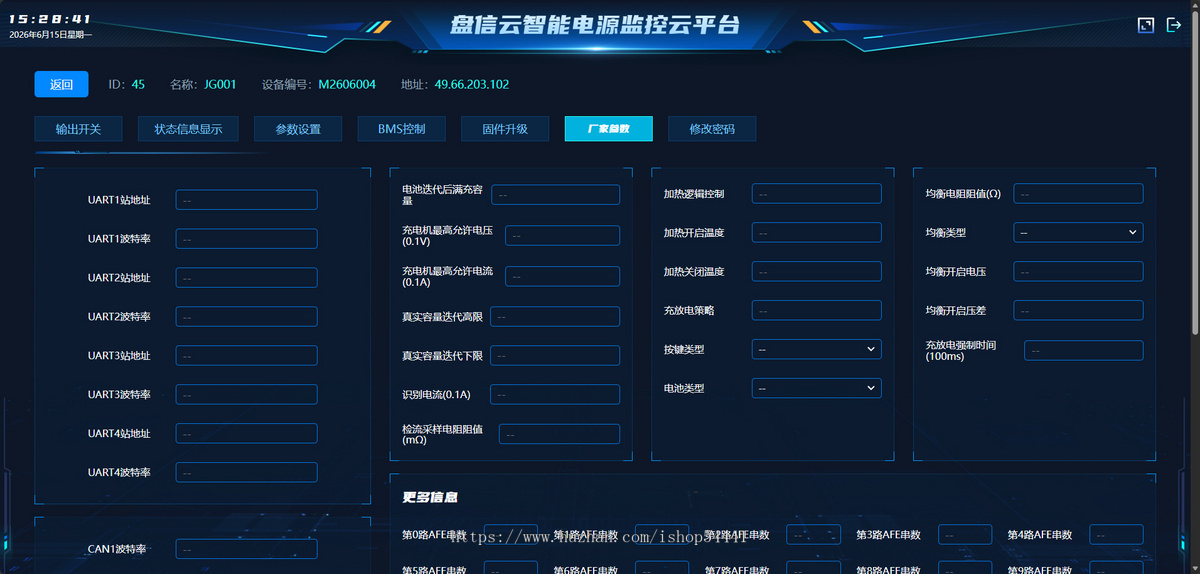Expand the 电池类型 dropdown
Screen dimensions: 1200x574
click(816, 388)
